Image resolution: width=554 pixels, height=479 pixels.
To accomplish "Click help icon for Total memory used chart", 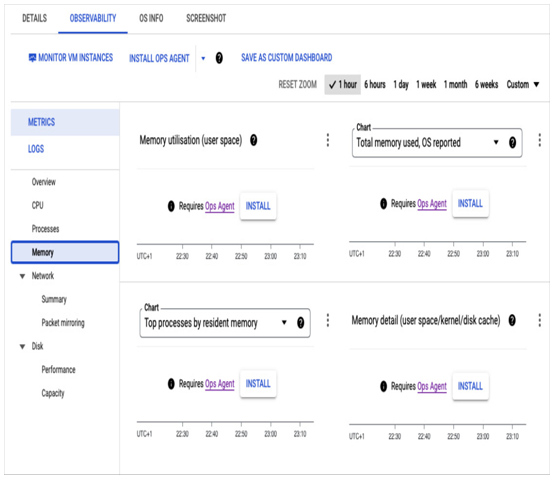I will (512, 142).
